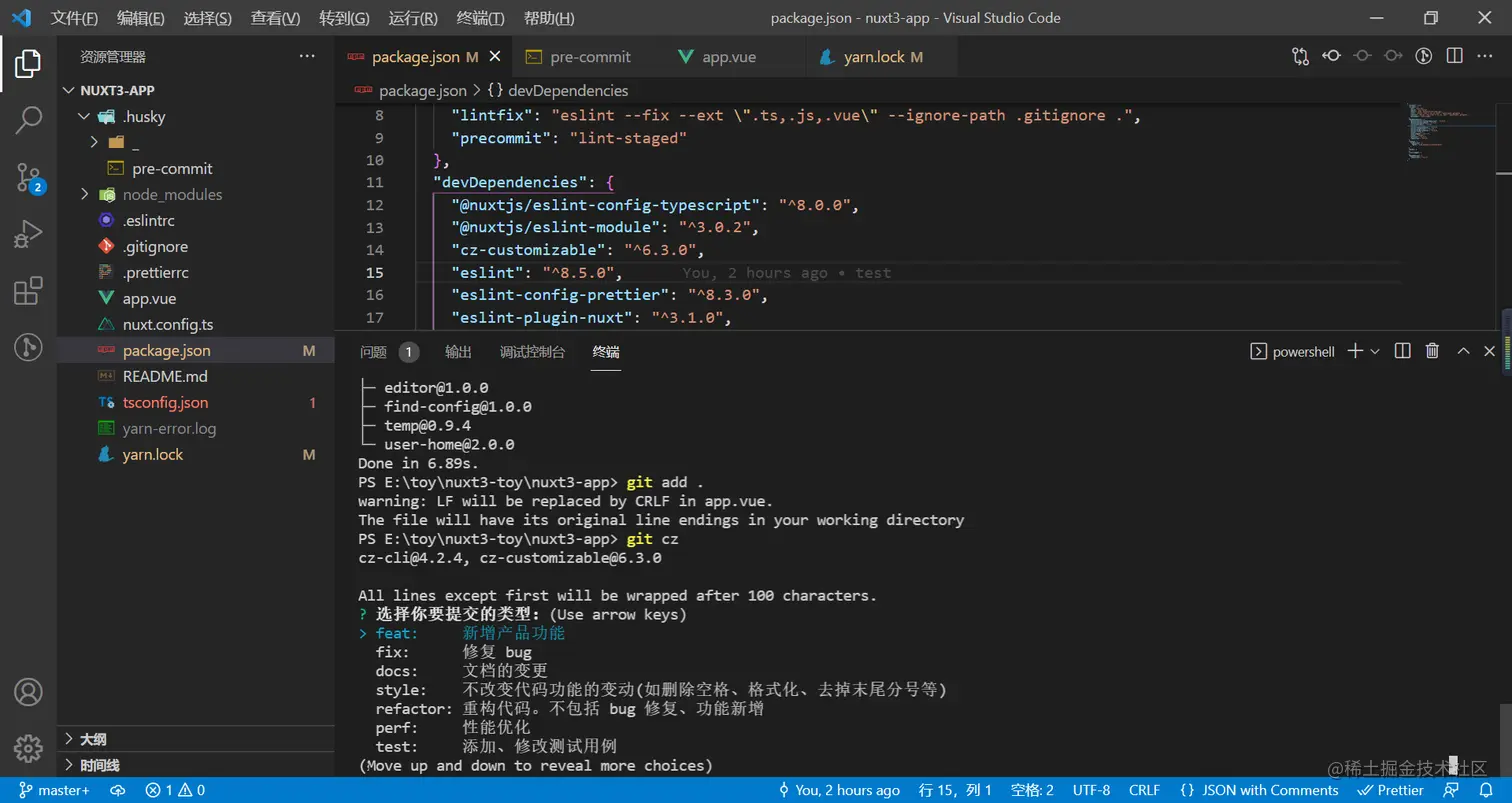Open nuxt.config.ts in the explorer
1512x803 pixels.
[196, 325]
